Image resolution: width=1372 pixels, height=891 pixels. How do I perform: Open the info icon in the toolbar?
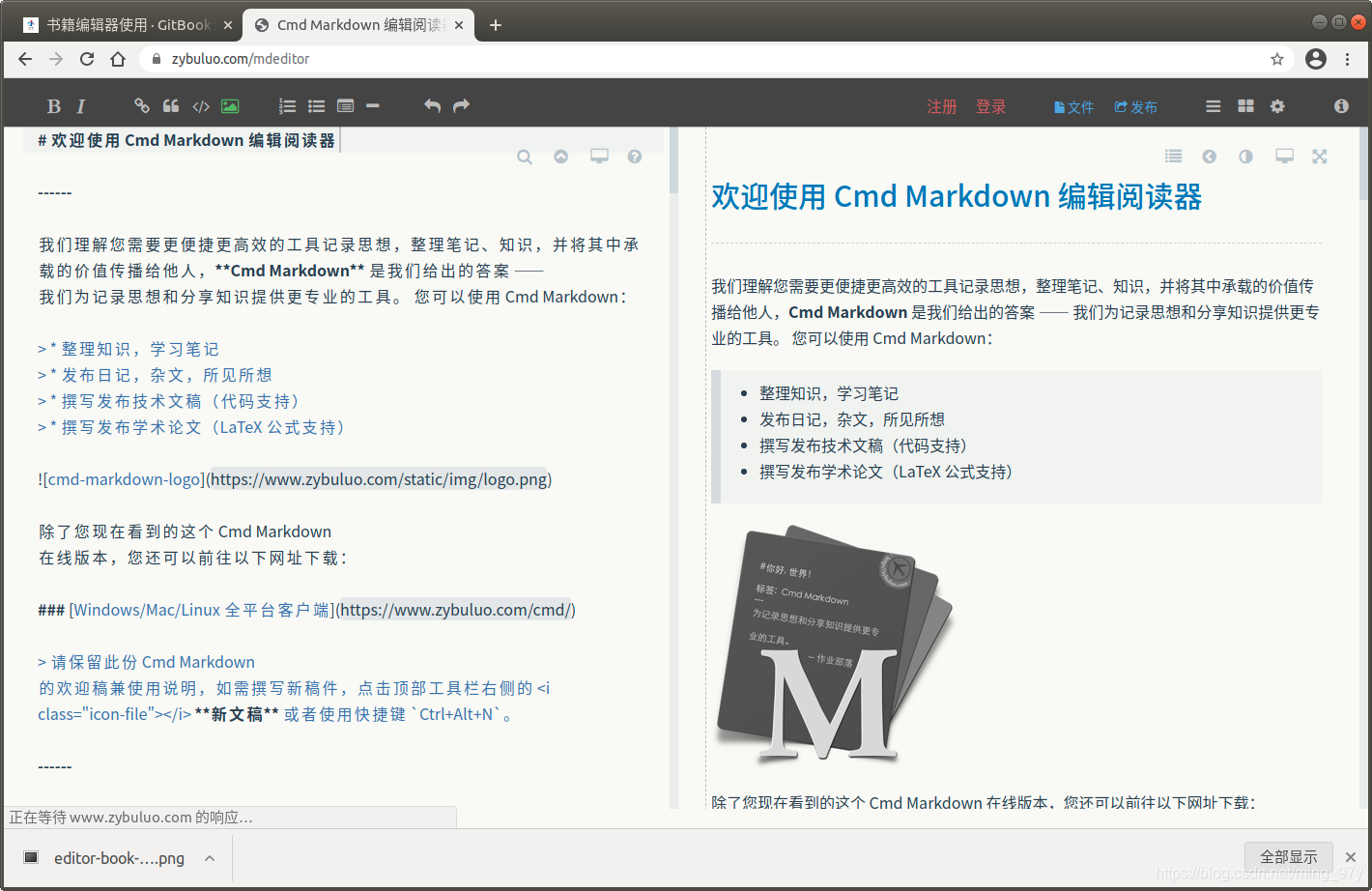point(1341,106)
